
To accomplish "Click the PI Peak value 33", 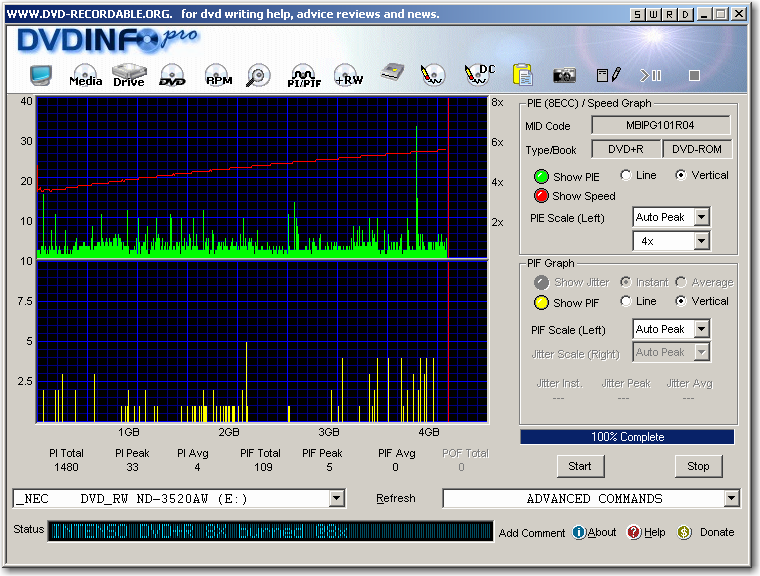I will (132, 467).
